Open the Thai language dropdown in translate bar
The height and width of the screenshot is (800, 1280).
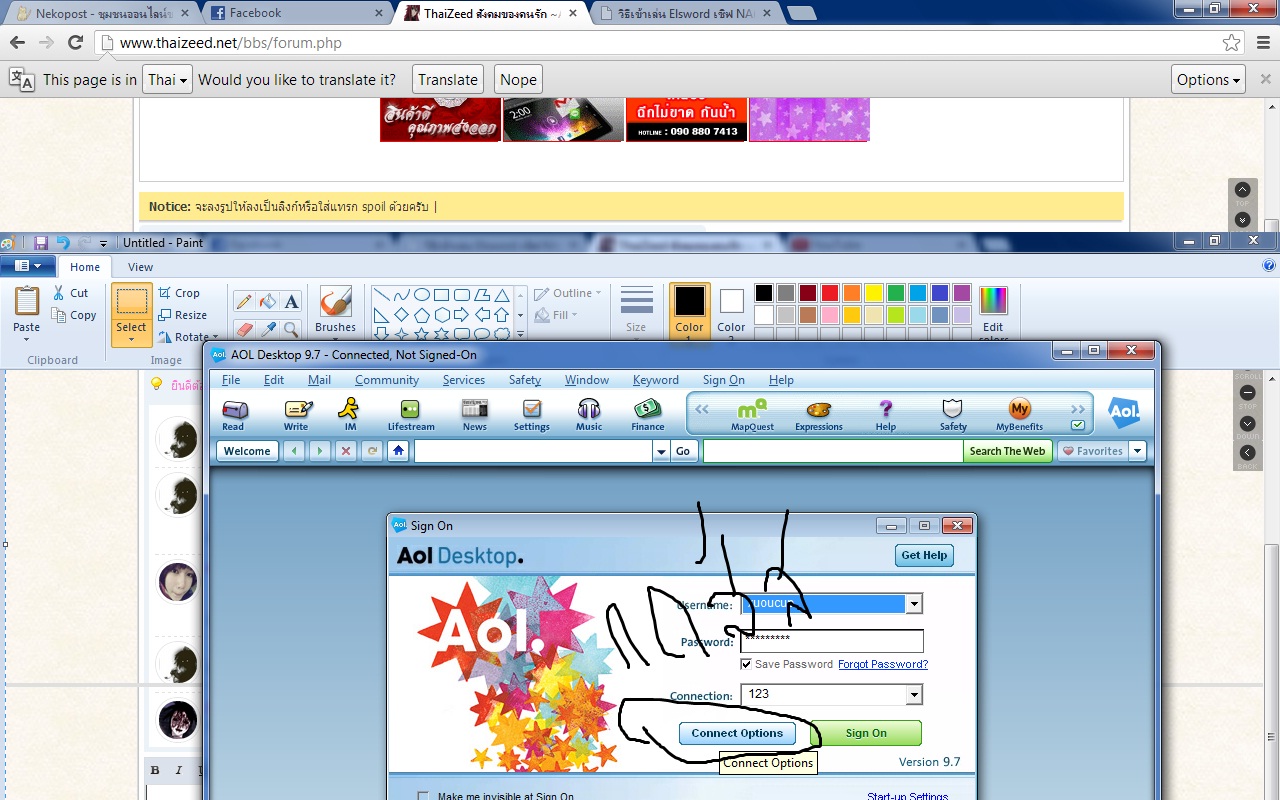pyautogui.click(x=167, y=80)
